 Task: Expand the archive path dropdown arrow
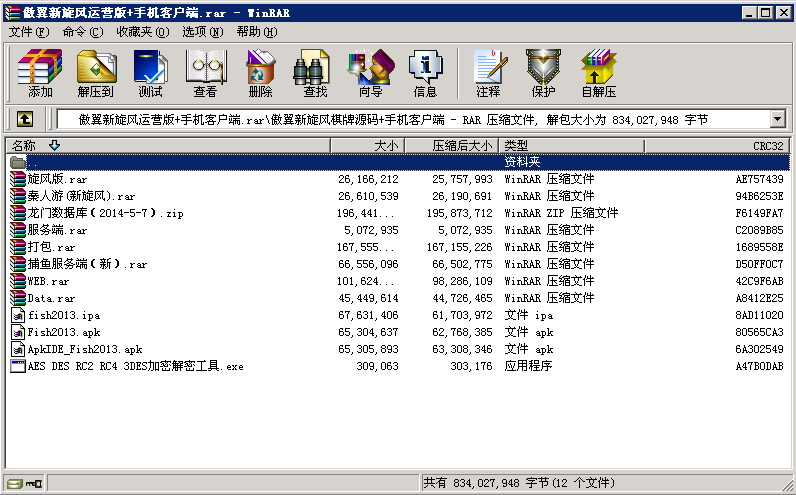(777, 119)
